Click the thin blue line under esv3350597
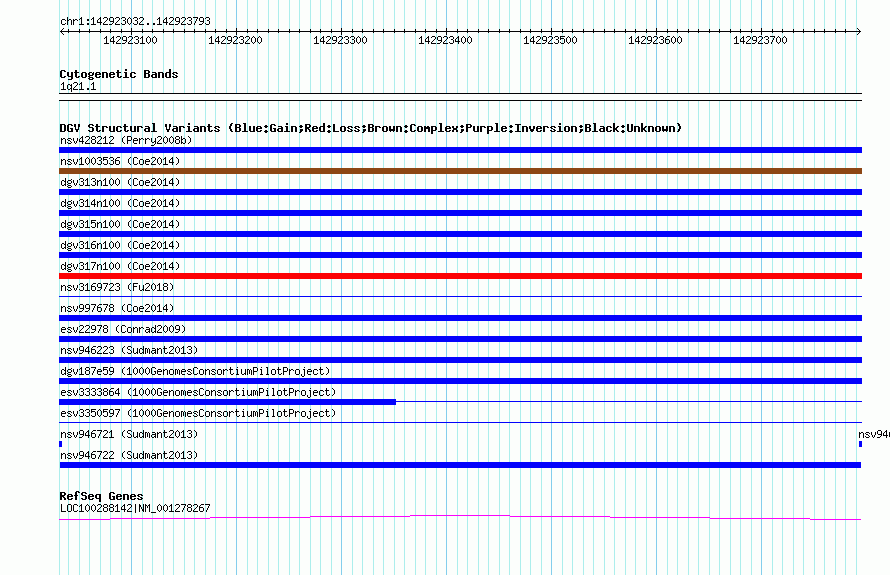This screenshot has width=890, height=575. [460, 422]
